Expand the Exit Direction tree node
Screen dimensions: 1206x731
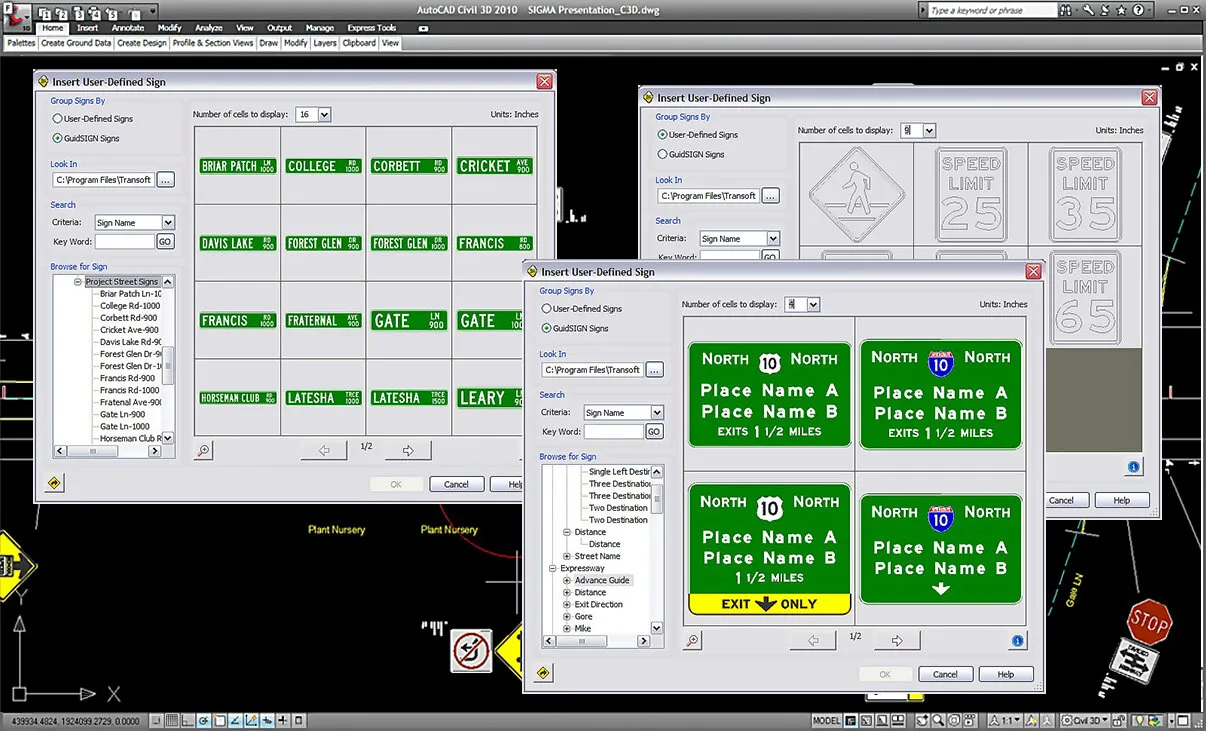coord(567,605)
